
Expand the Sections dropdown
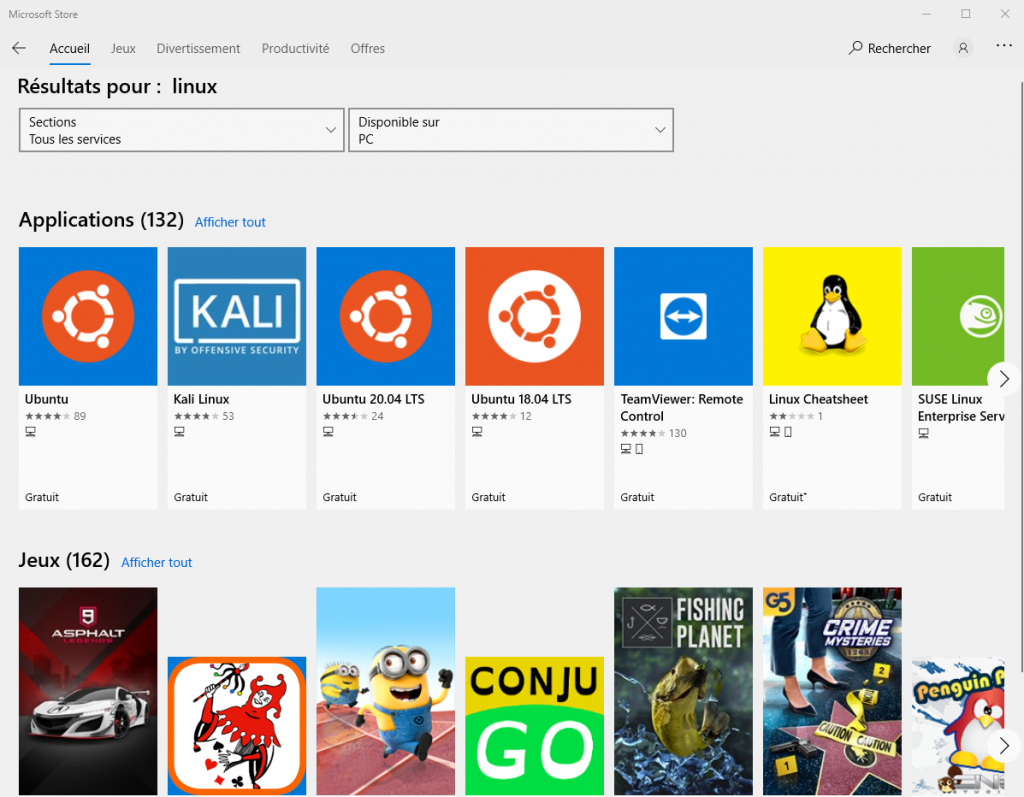click(182, 130)
